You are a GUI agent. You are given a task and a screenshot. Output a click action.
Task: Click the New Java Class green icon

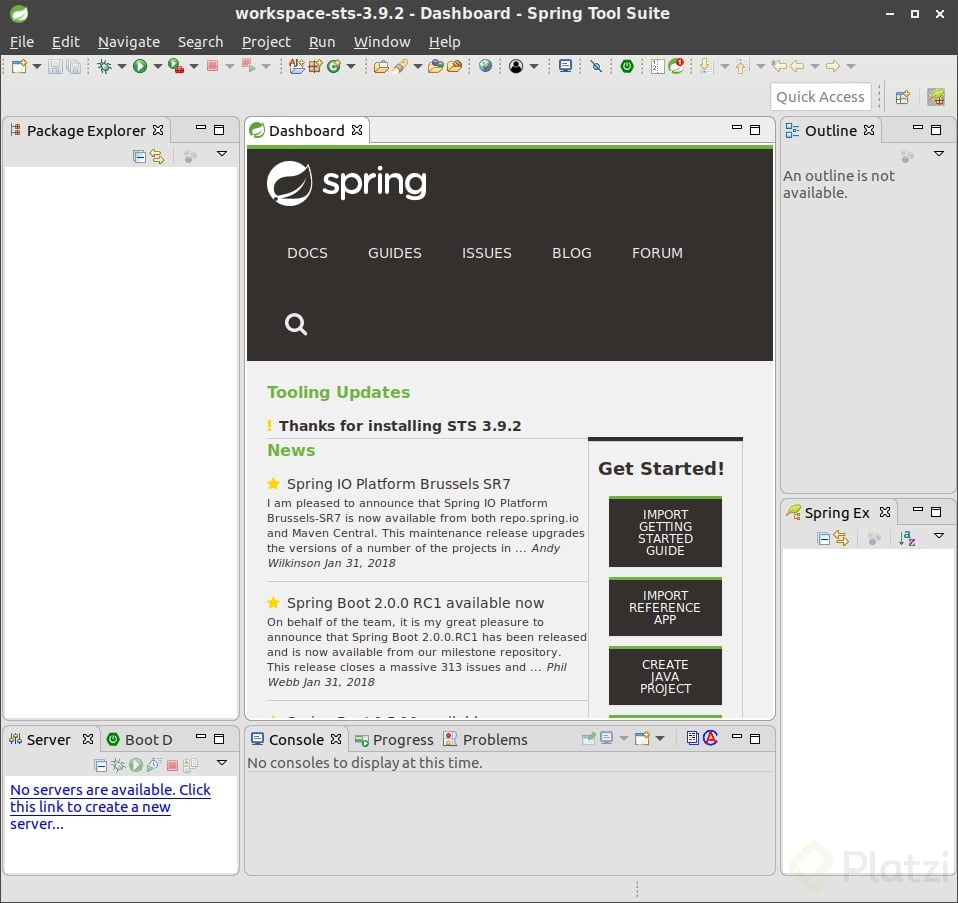tap(334, 66)
